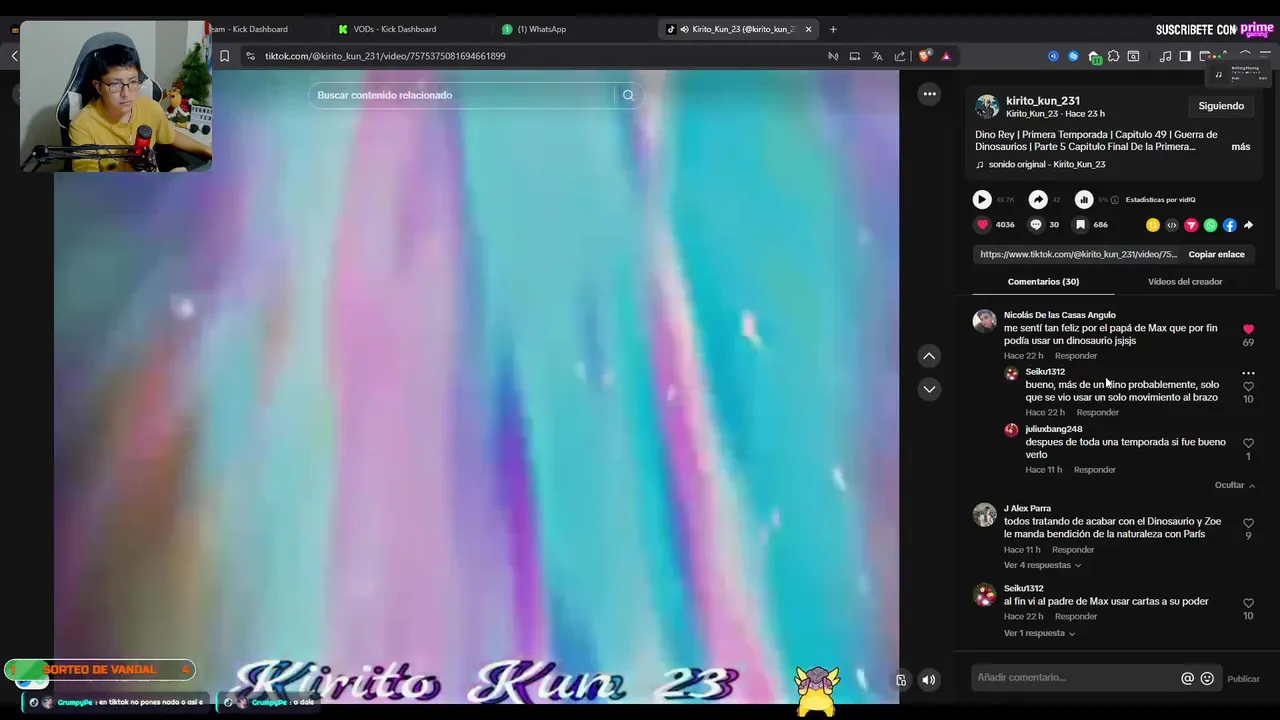Viewport: 1280px width, 720px height.
Task: Click the TikTok URL in the address bar
Action: pyautogui.click(x=385, y=56)
